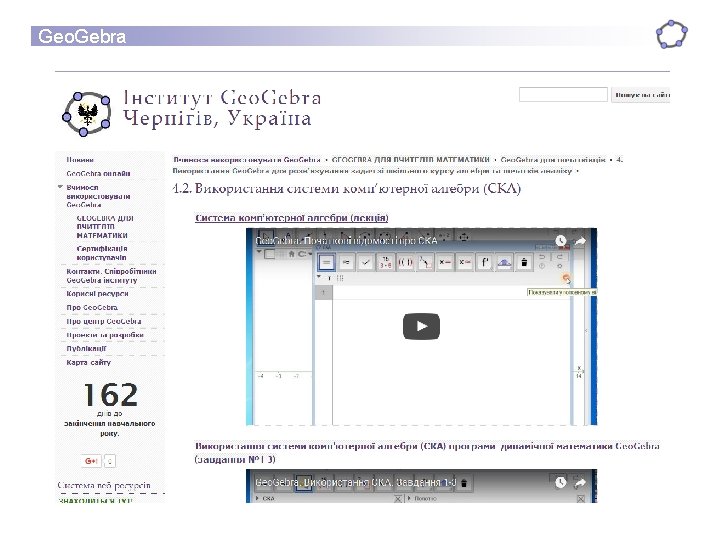
Task: Click Watch Later clock on first video
Action: (560, 241)
